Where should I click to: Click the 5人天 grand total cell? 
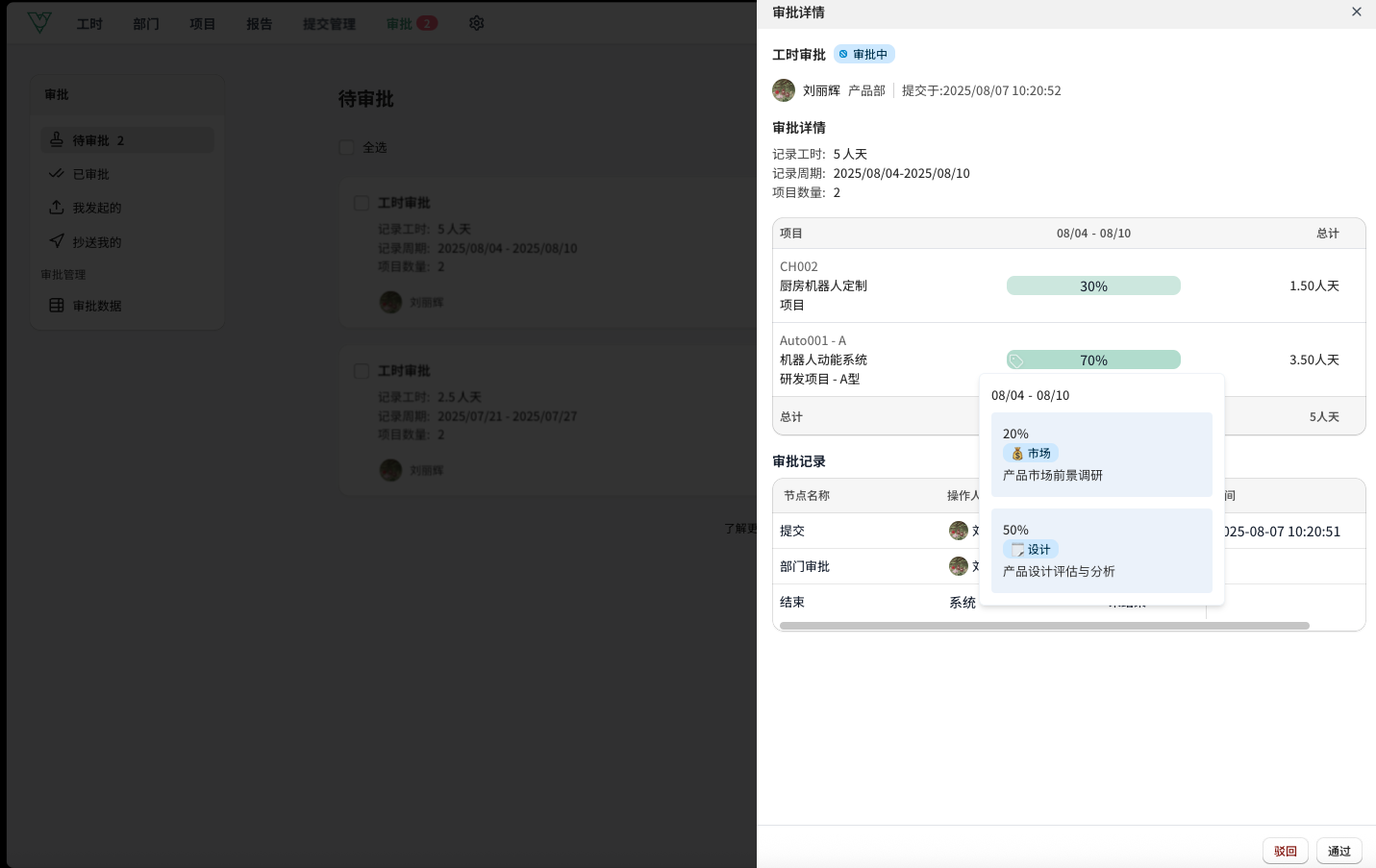point(1324,416)
